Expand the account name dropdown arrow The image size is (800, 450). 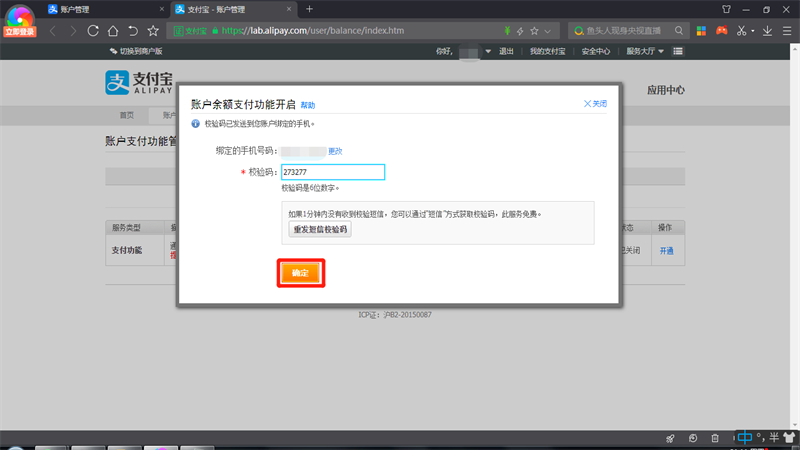pos(488,52)
